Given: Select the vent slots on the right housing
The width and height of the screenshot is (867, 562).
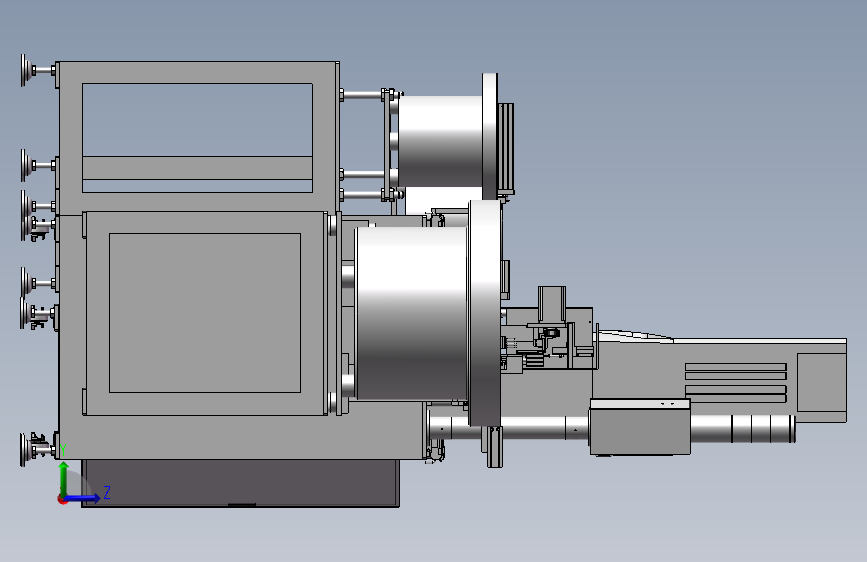Looking at the screenshot, I should pos(735,382).
